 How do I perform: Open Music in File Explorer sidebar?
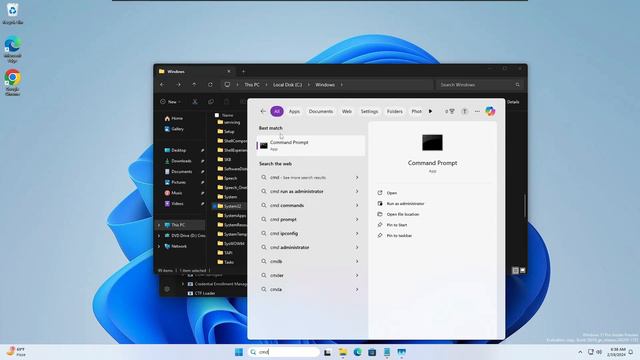coord(173,193)
